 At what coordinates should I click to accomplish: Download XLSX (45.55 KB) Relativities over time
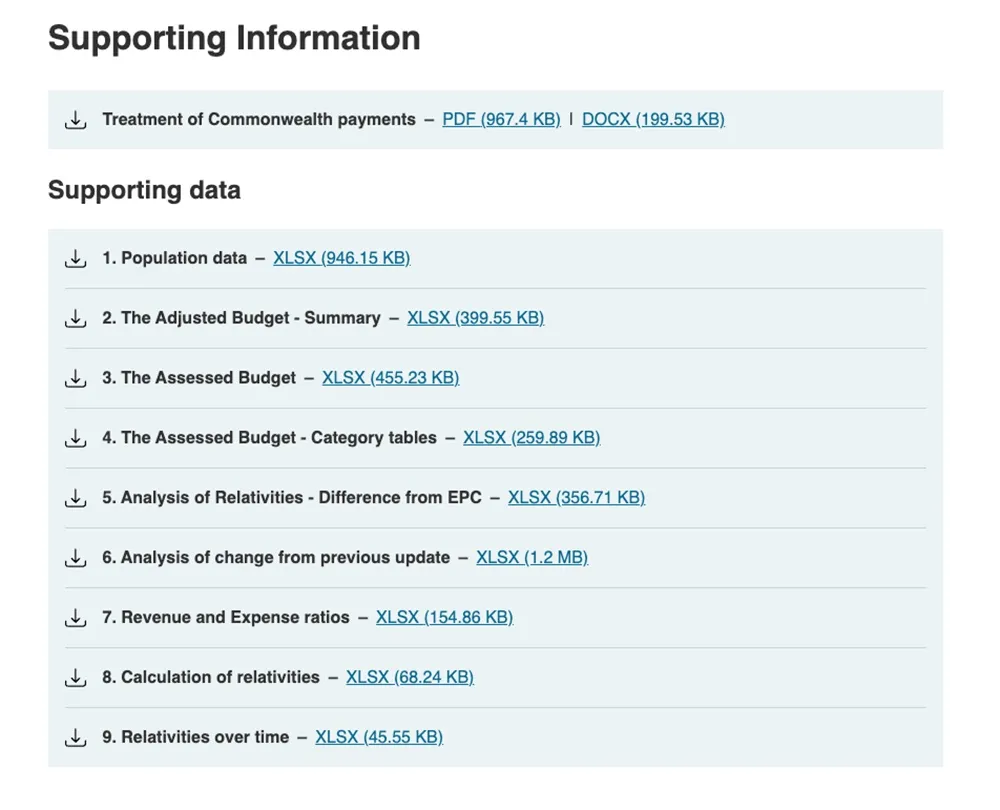point(379,737)
